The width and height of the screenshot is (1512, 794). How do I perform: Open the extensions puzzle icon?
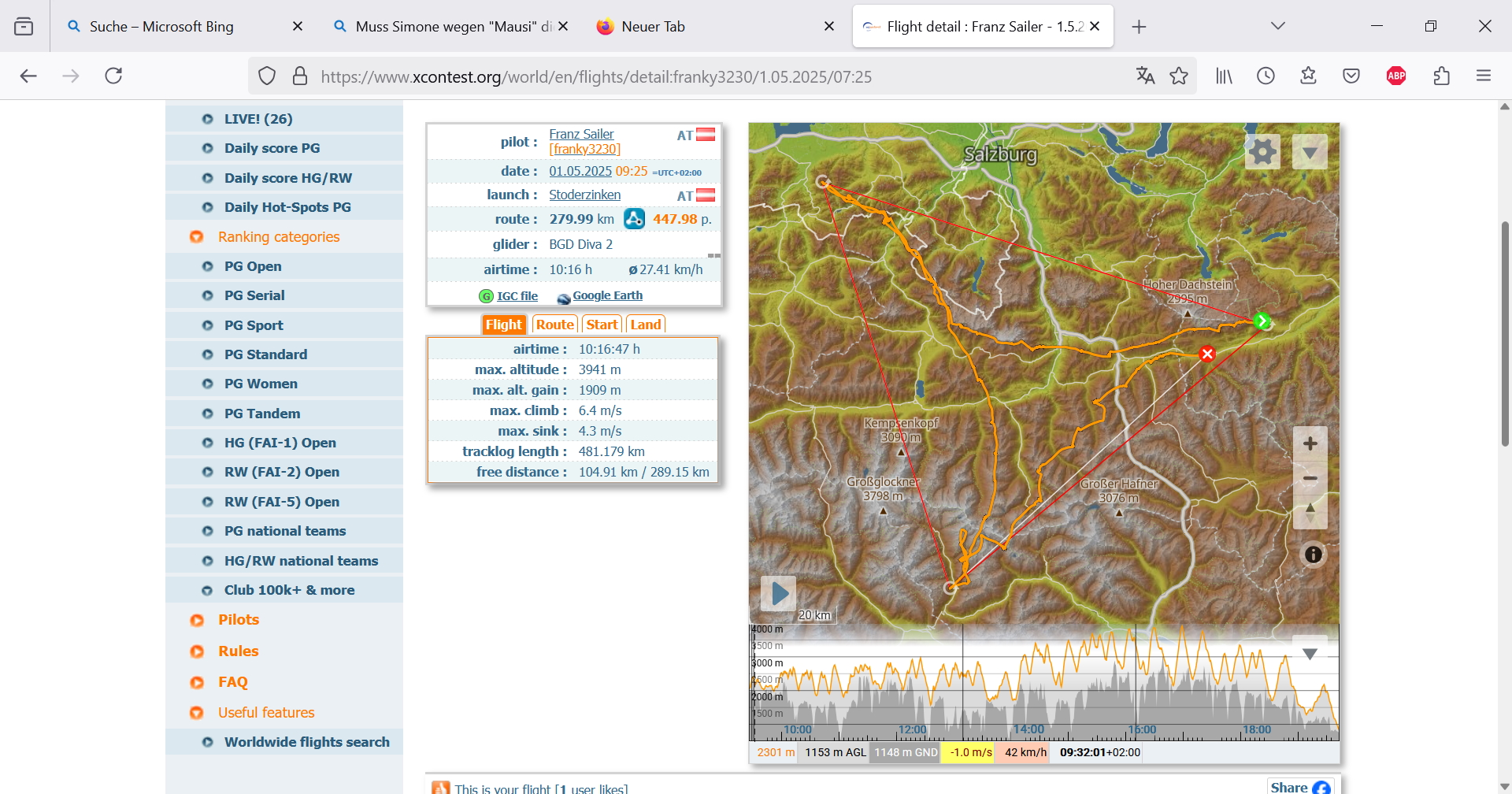tap(1441, 76)
